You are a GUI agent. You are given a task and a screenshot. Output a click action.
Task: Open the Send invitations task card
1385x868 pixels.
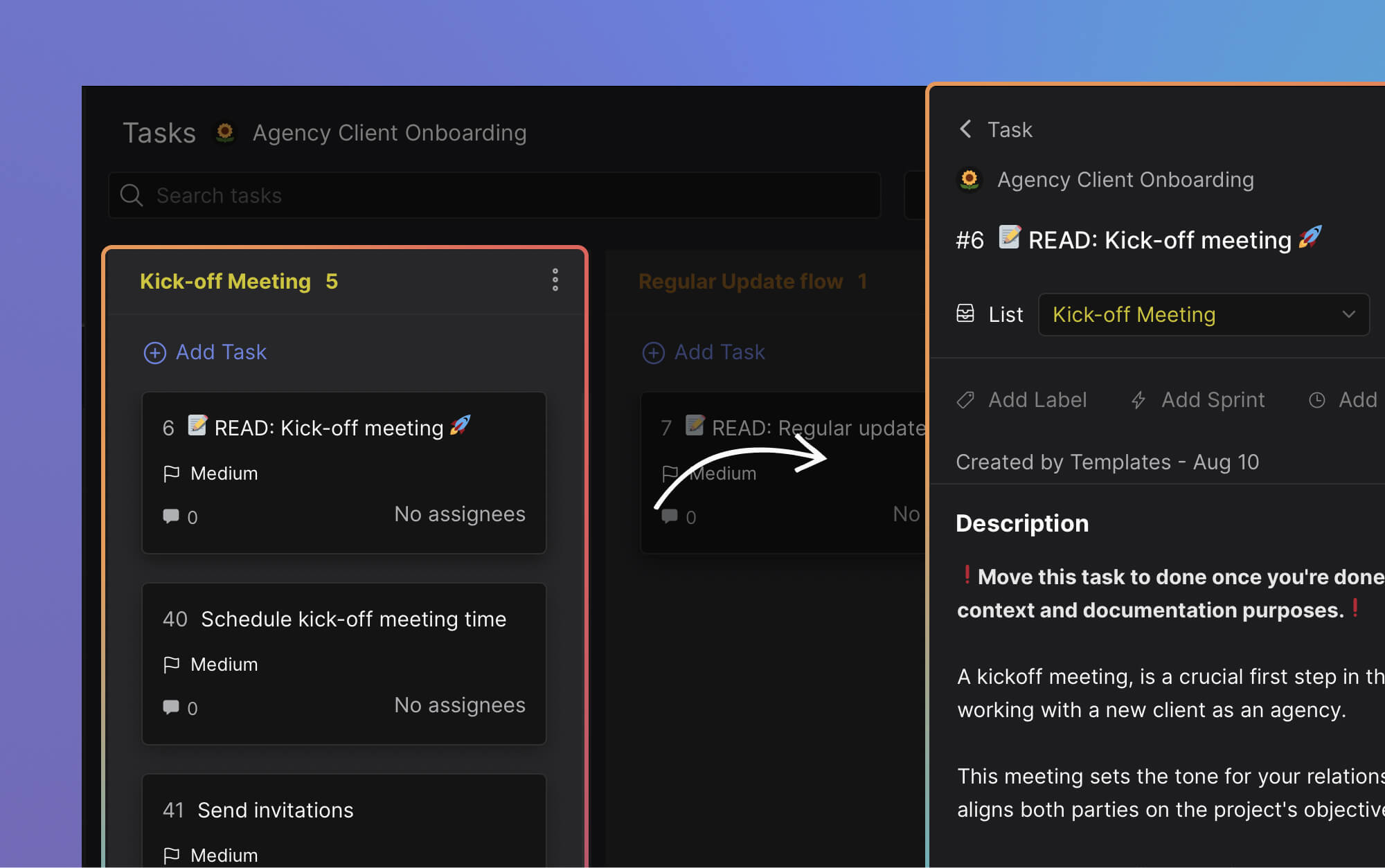275,810
